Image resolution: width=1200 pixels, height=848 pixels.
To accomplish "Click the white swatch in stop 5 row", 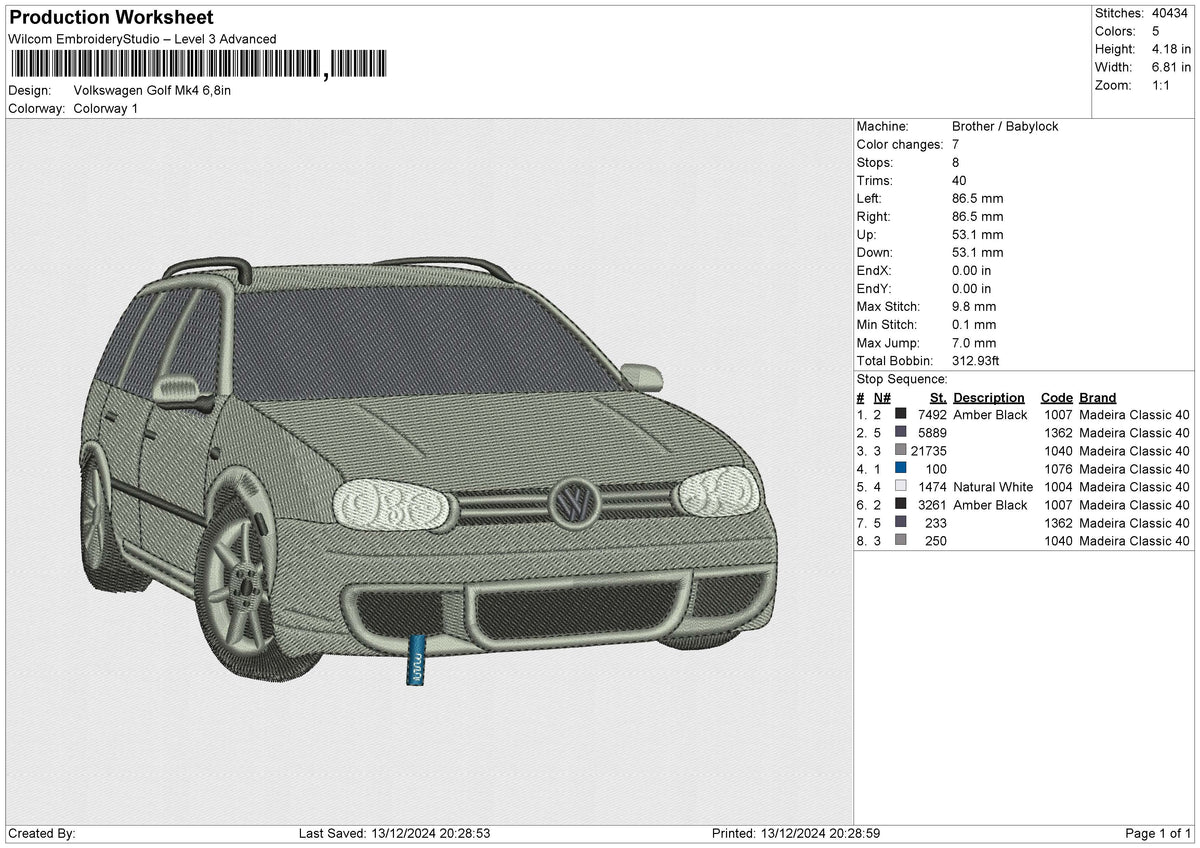I will pyautogui.click(x=901, y=486).
